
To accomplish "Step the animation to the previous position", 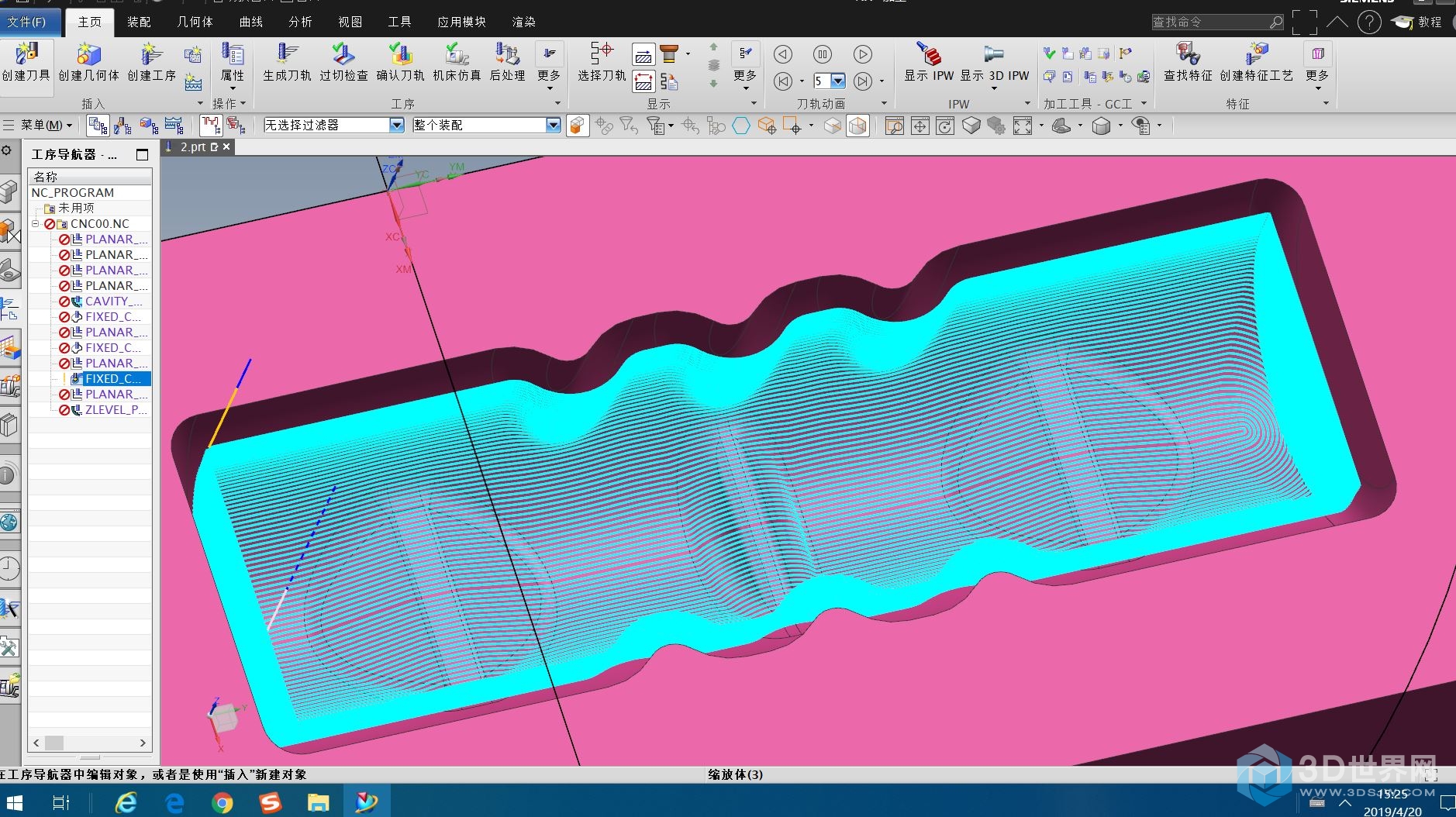I will [783, 81].
